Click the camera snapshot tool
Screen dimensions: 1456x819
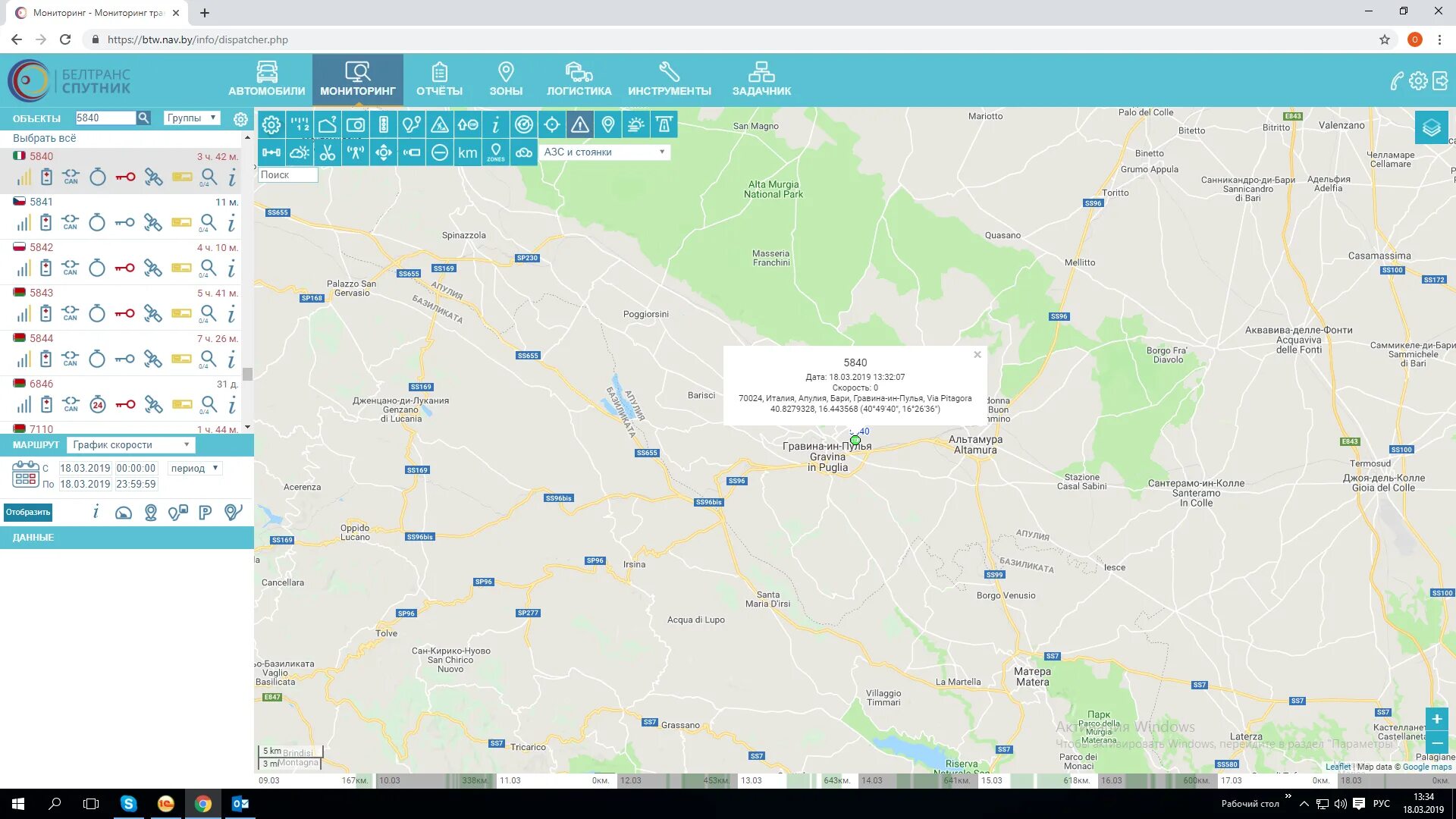click(x=356, y=125)
